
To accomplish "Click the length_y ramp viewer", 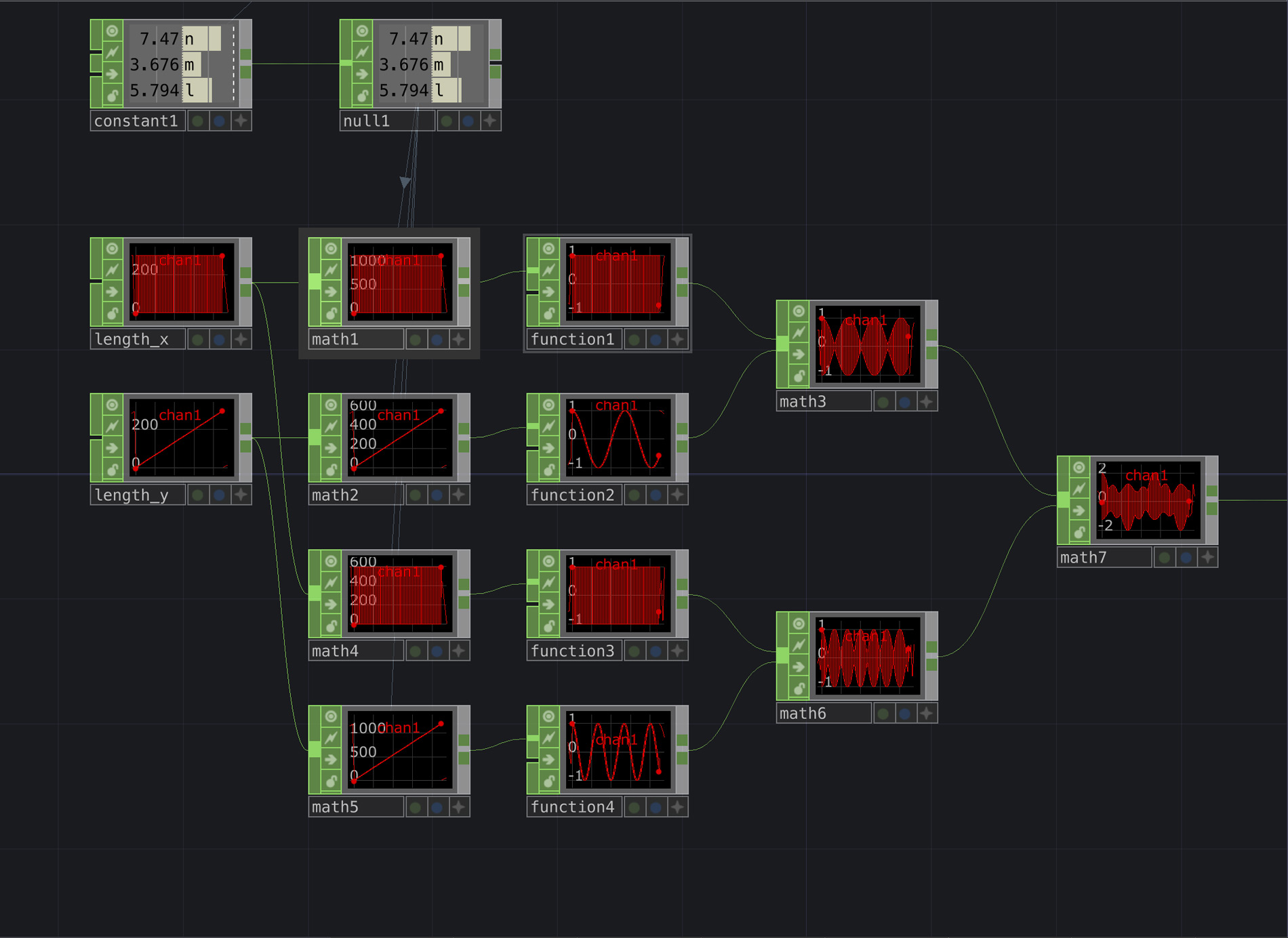I will [x=181, y=438].
